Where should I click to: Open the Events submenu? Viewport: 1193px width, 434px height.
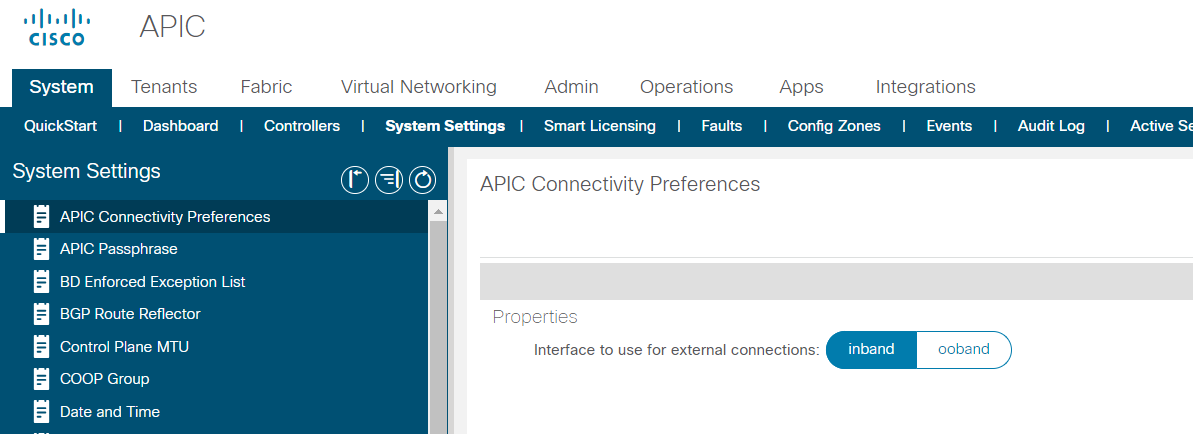click(949, 126)
